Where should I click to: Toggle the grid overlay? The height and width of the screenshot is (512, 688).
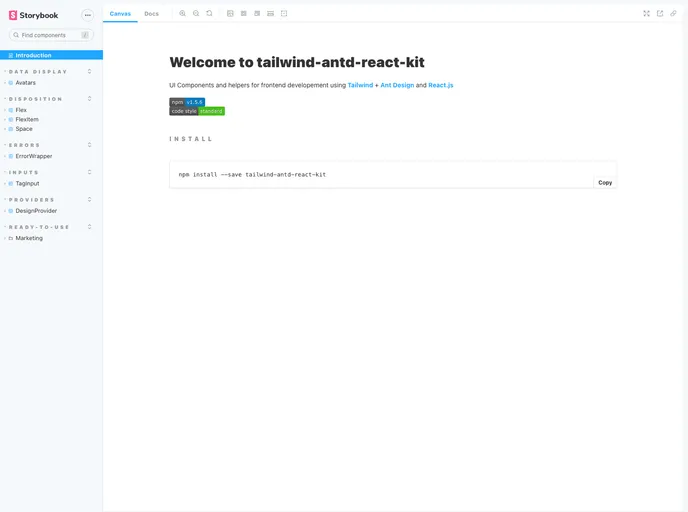[x=244, y=14]
